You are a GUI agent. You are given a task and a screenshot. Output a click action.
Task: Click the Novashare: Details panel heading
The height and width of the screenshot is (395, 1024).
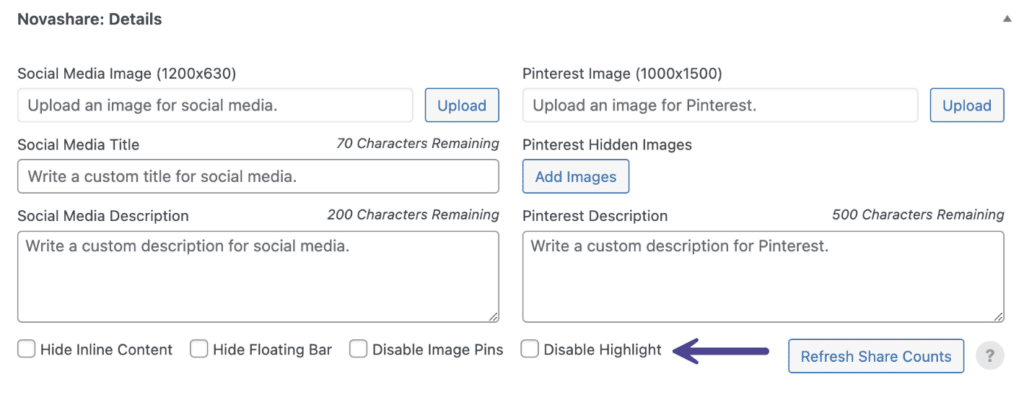[89, 20]
